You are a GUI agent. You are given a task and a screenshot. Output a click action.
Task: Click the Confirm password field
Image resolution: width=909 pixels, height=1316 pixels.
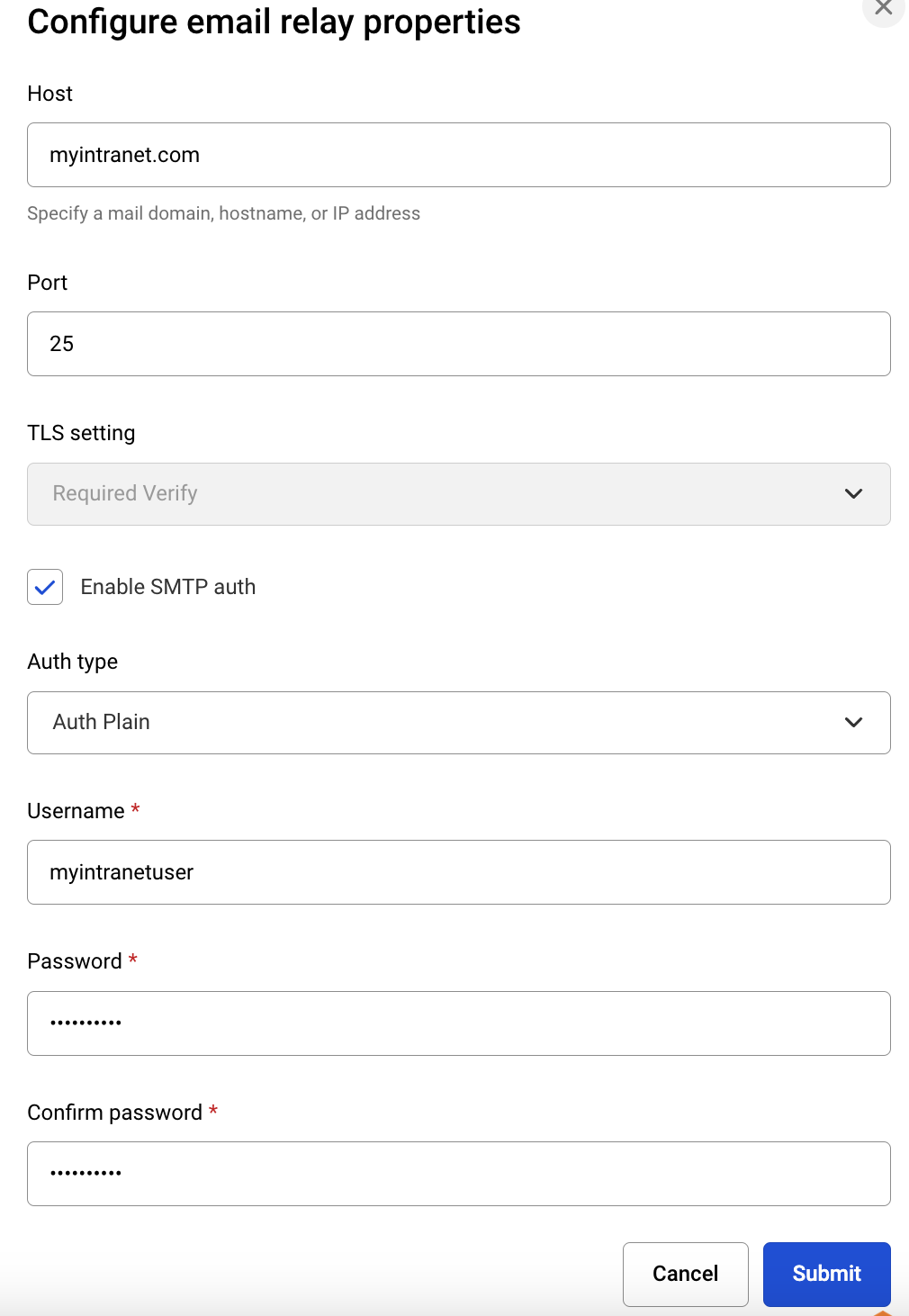[x=458, y=1173]
